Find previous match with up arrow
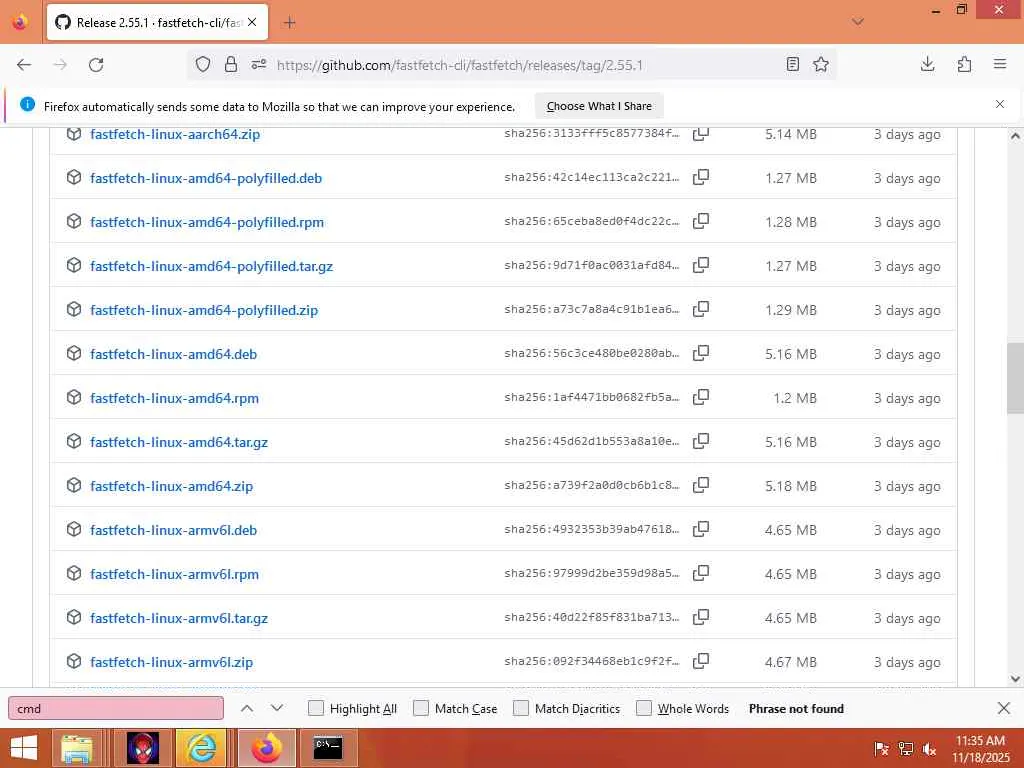The width and height of the screenshot is (1024, 768). pyautogui.click(x=247, y=708)
